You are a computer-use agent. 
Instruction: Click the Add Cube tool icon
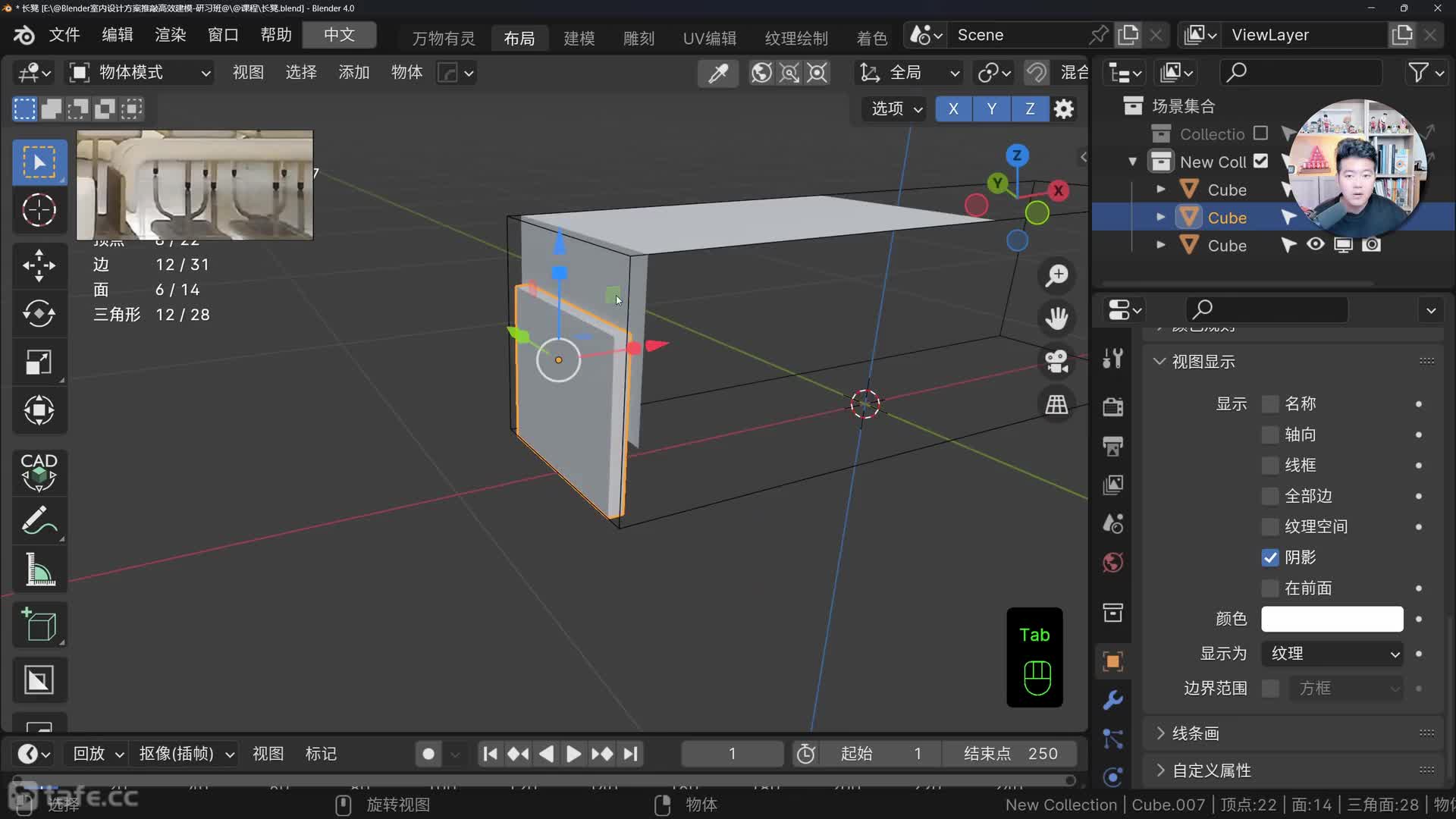click(39, 625)
